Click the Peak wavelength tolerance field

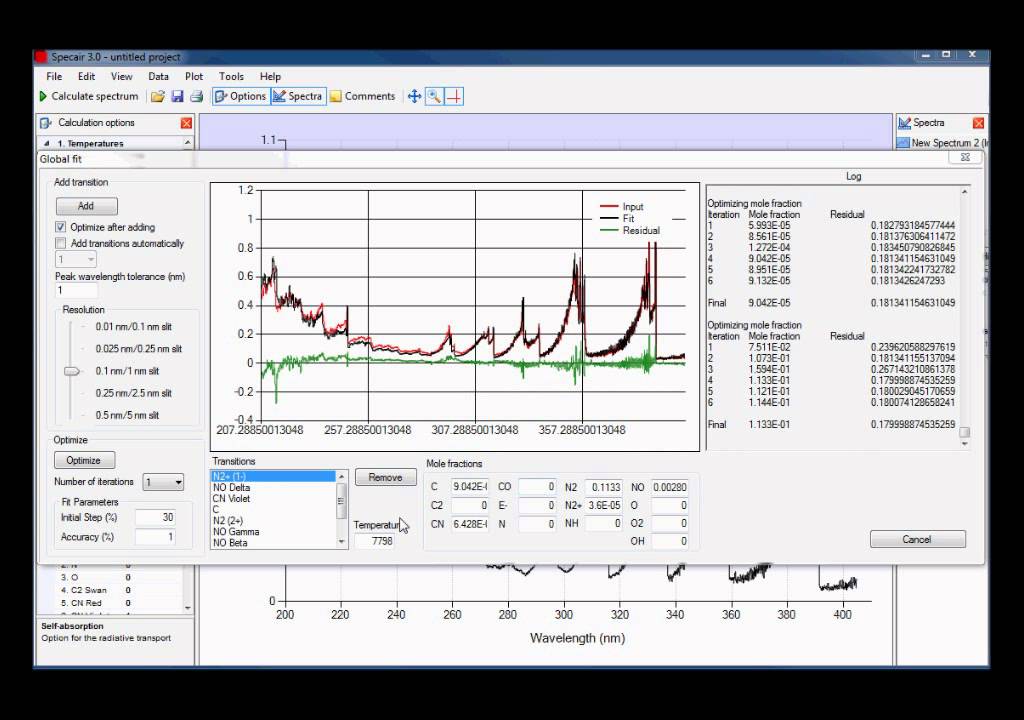click(x=76, y=290)
